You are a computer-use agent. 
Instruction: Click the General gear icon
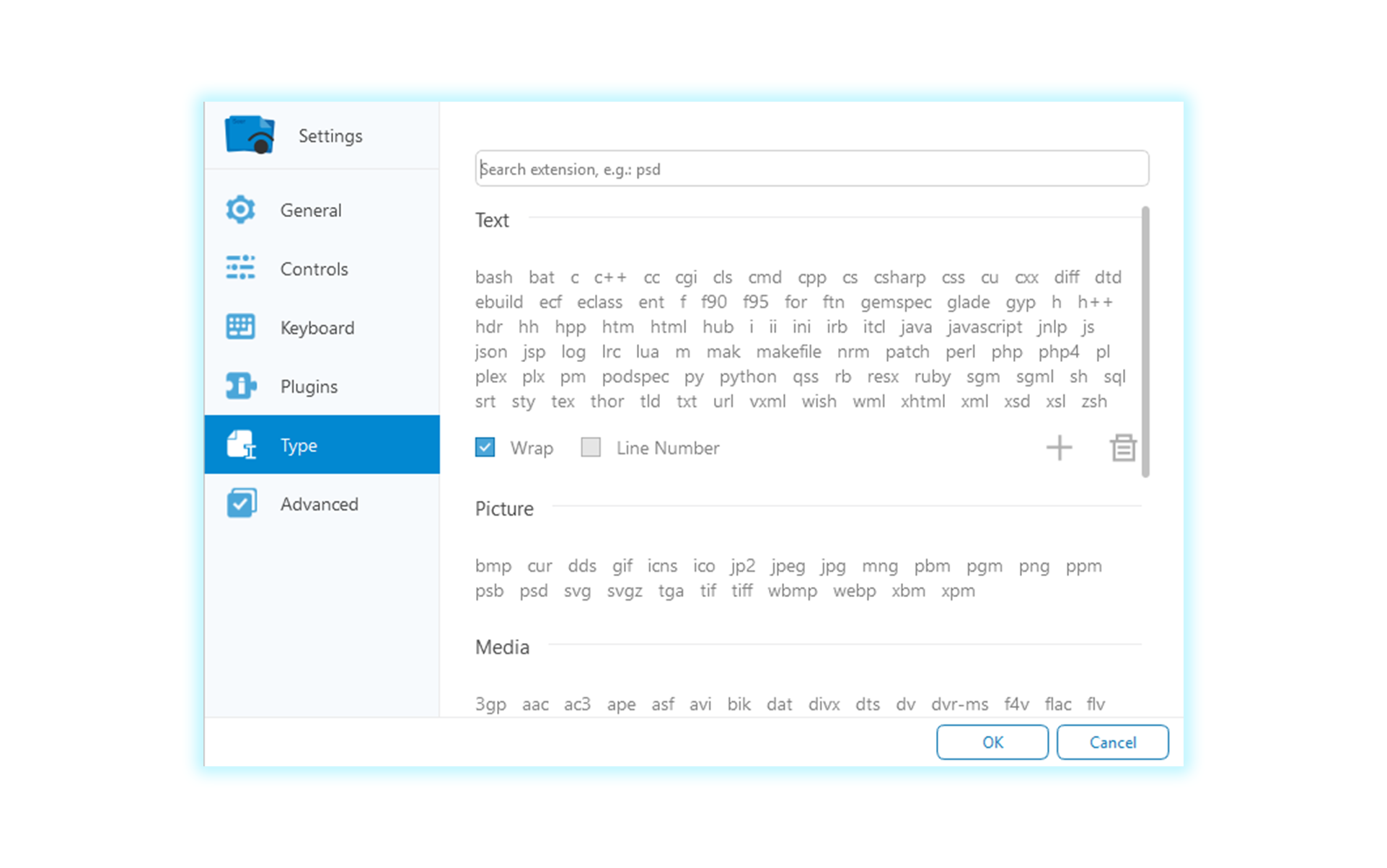click(x=240, y=210)
